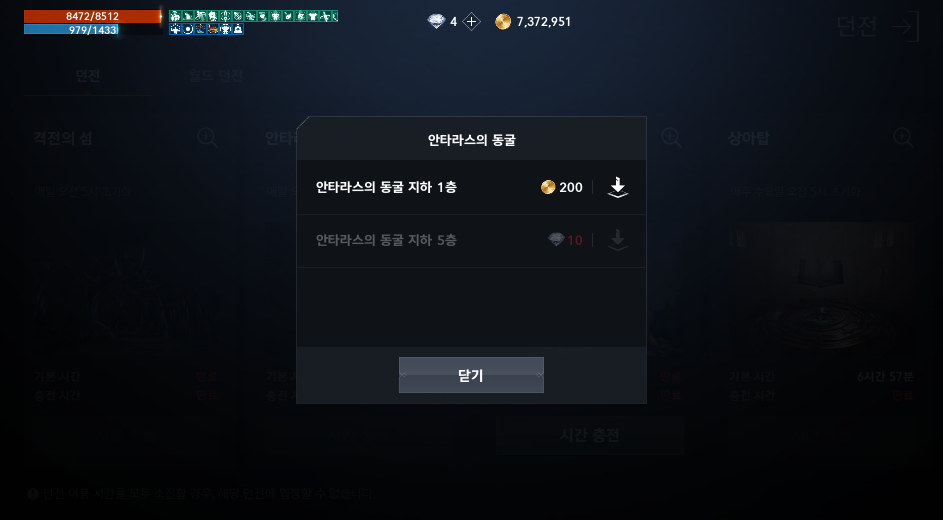Select the 던전 tab
943x520 pixels.
[x=88, y=76]
